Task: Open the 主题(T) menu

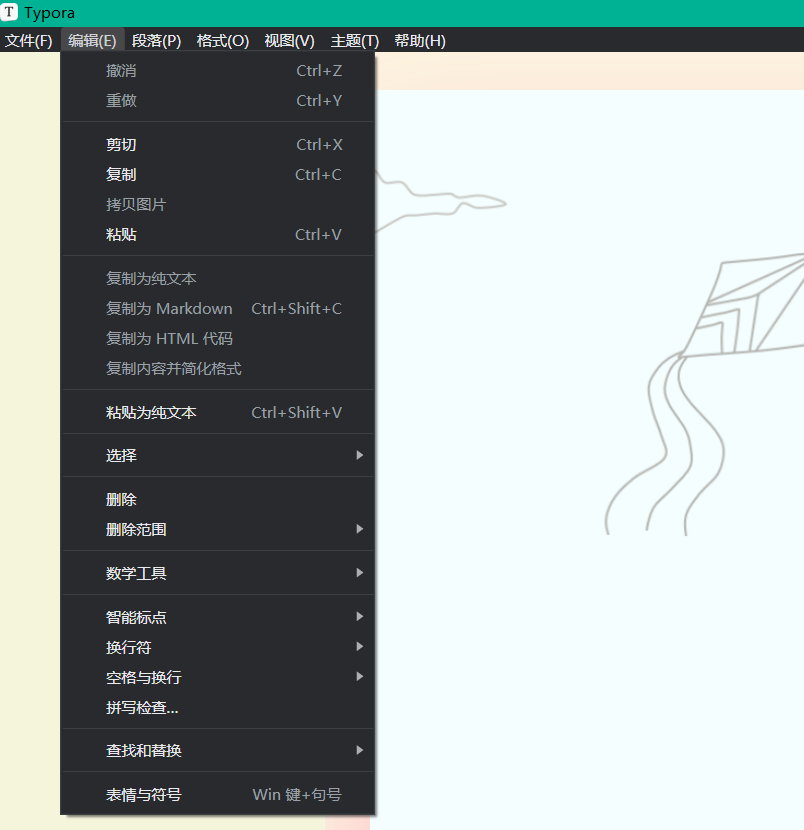Action: click(x=355, y=41)
